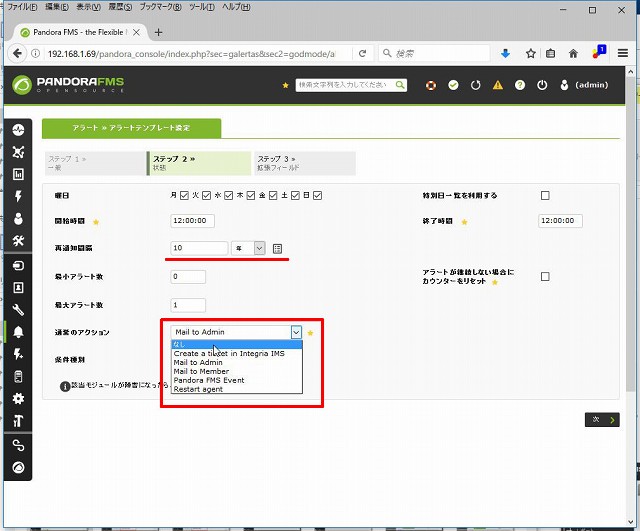This screenshot has height=531, width=640.
Task: Enable the reset counter checkbox
Action: [x=545, y=277]
